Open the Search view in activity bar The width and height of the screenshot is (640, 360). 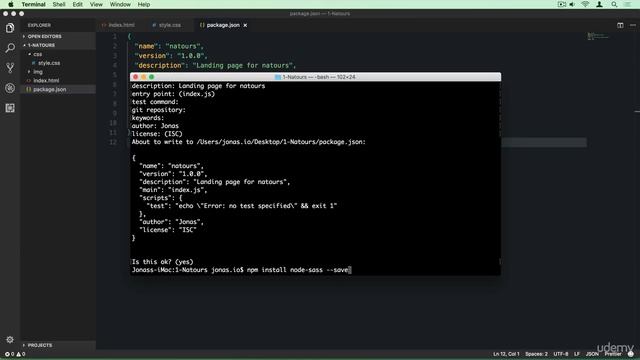[10, 48]
